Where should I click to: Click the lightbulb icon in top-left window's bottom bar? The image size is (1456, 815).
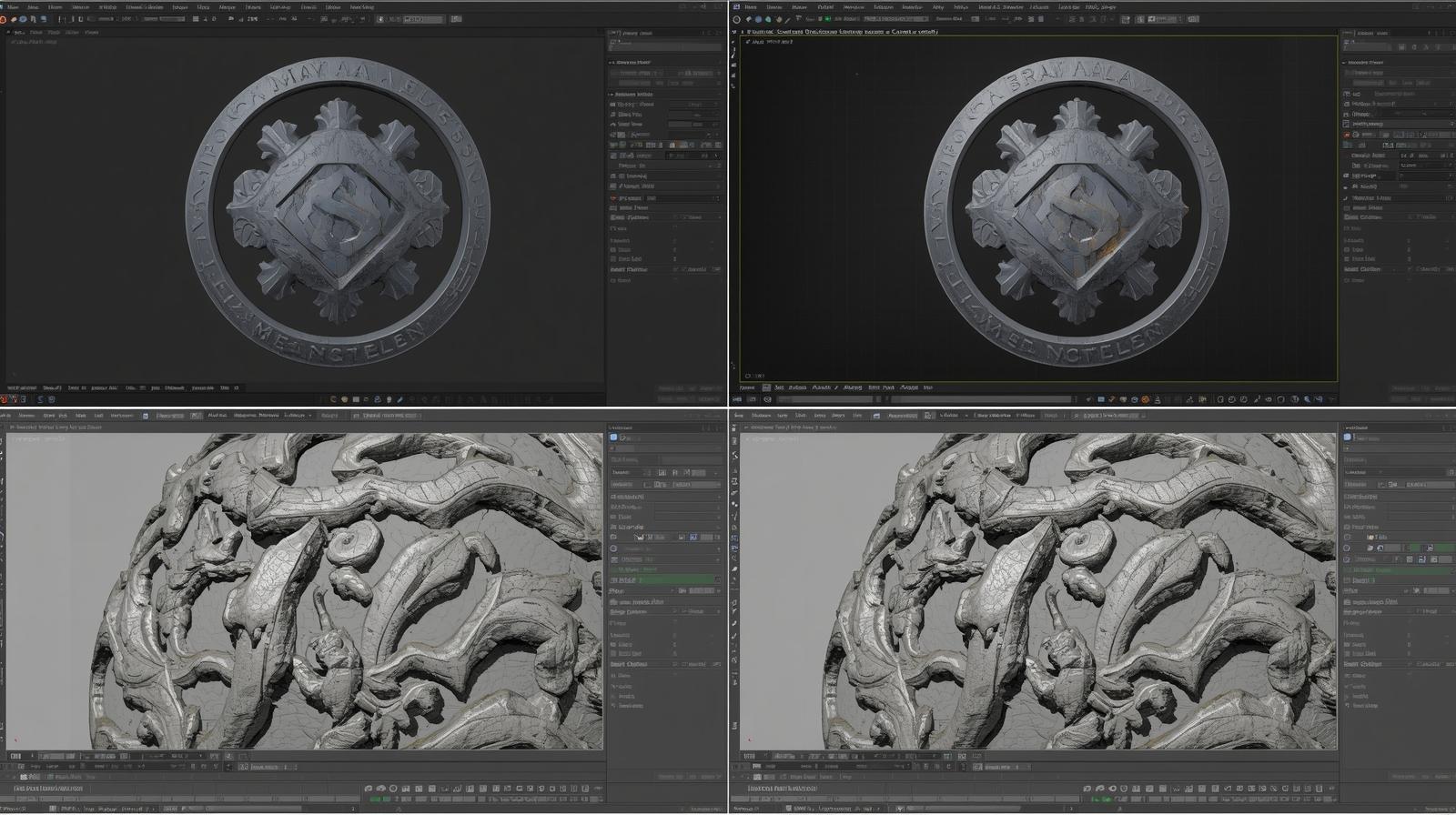click(x=389, y=399)
